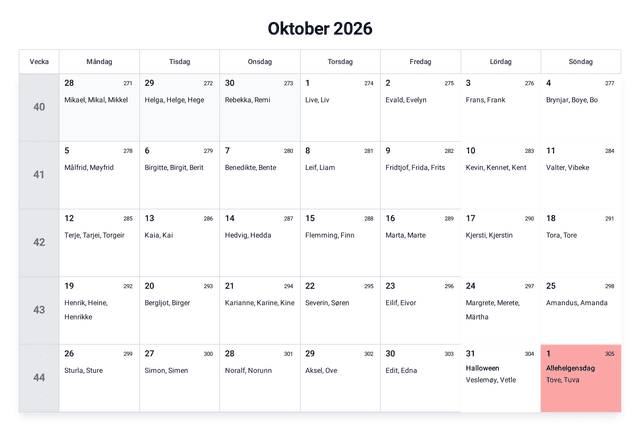
Task: Click the Oktober 2026 title
Action: pos(320,29)
